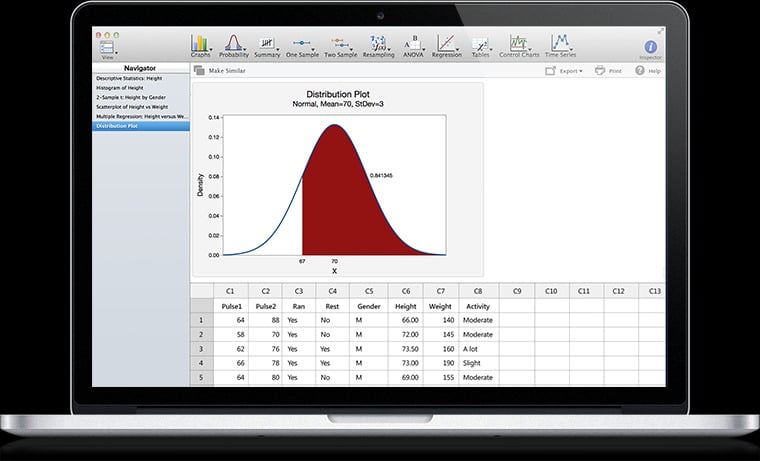Select Histogram of Height in Navigator

point(141,88)
